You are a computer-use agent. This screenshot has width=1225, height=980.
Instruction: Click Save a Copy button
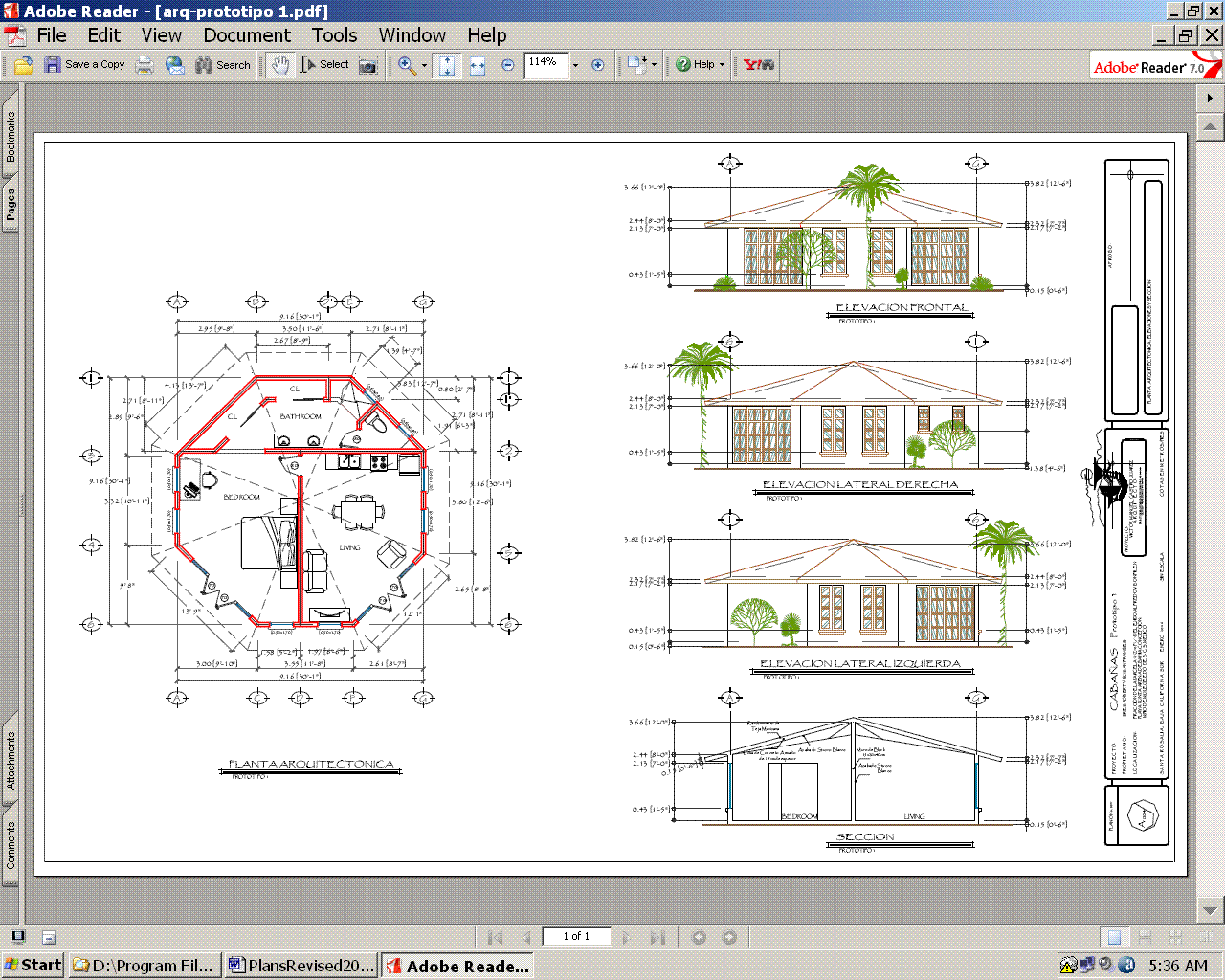point(85,65)
